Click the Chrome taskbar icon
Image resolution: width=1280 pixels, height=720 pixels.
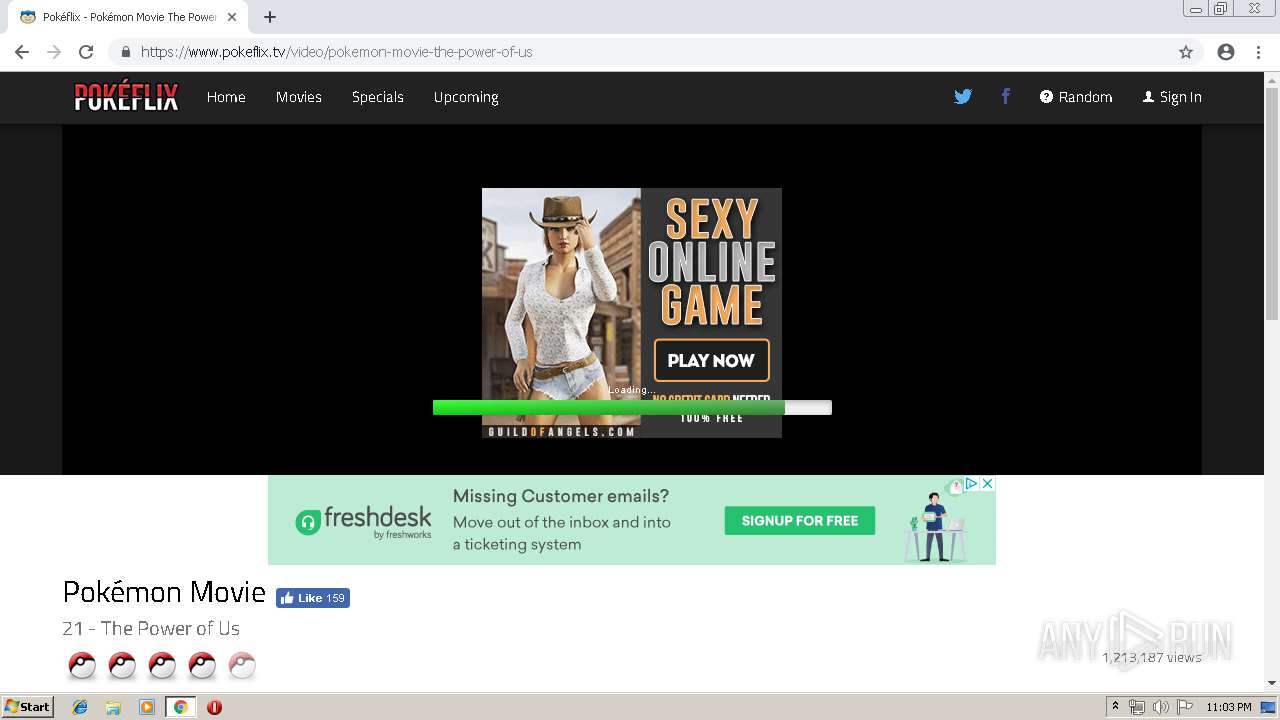point(180,707)
